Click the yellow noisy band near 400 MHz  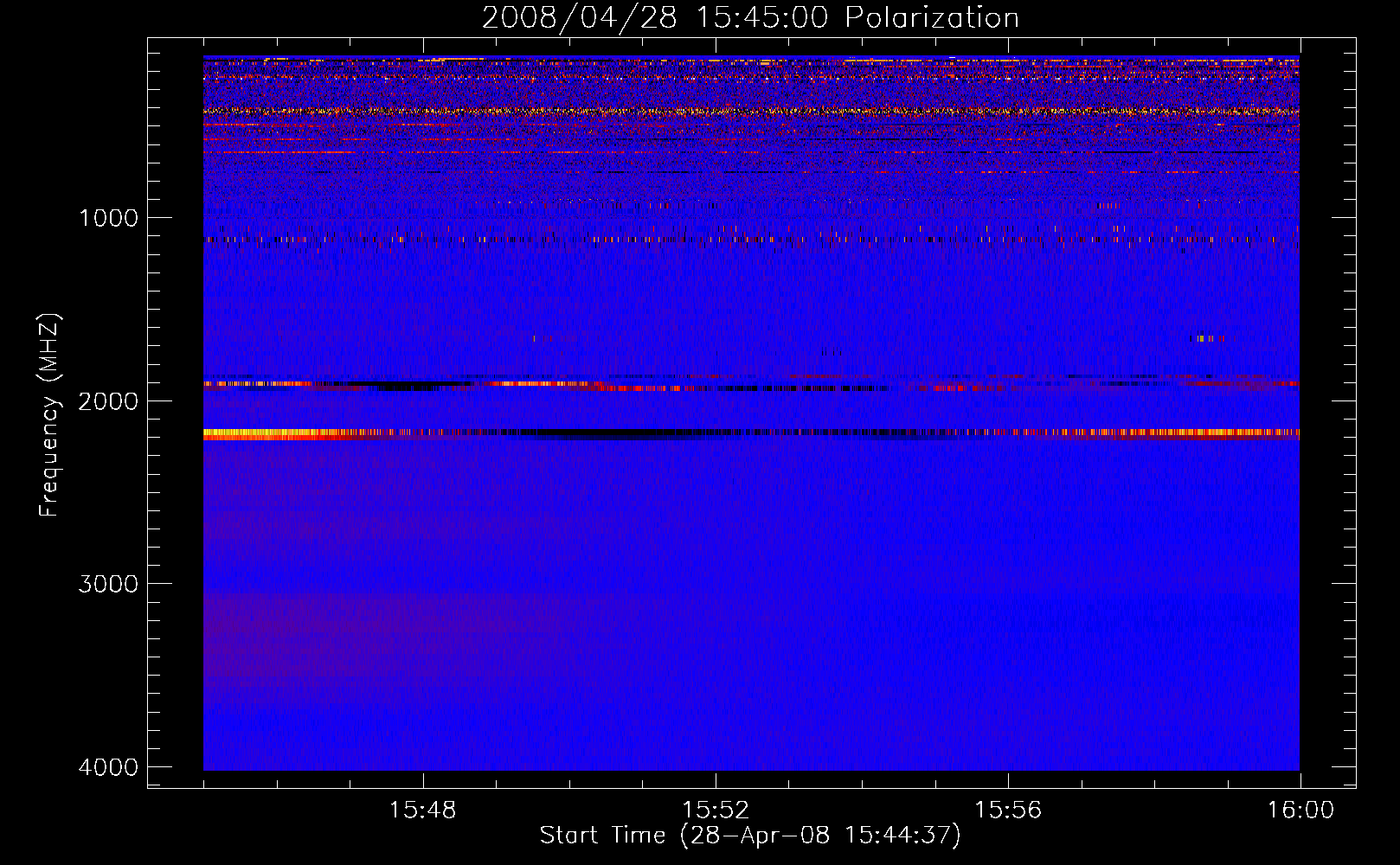pyautogui.click(x=751, y=112)
